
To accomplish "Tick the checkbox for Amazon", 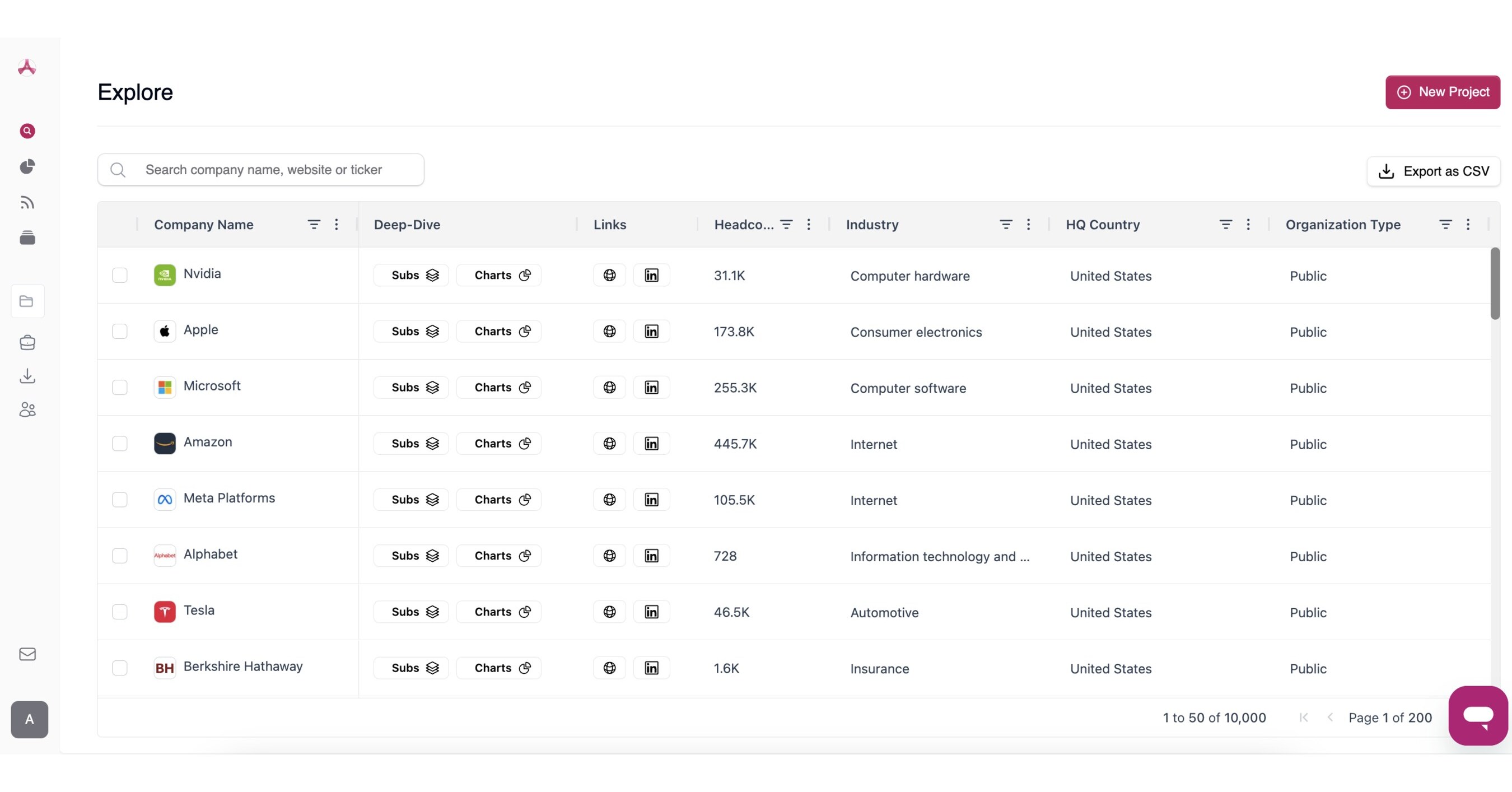I will click(120, 443).
